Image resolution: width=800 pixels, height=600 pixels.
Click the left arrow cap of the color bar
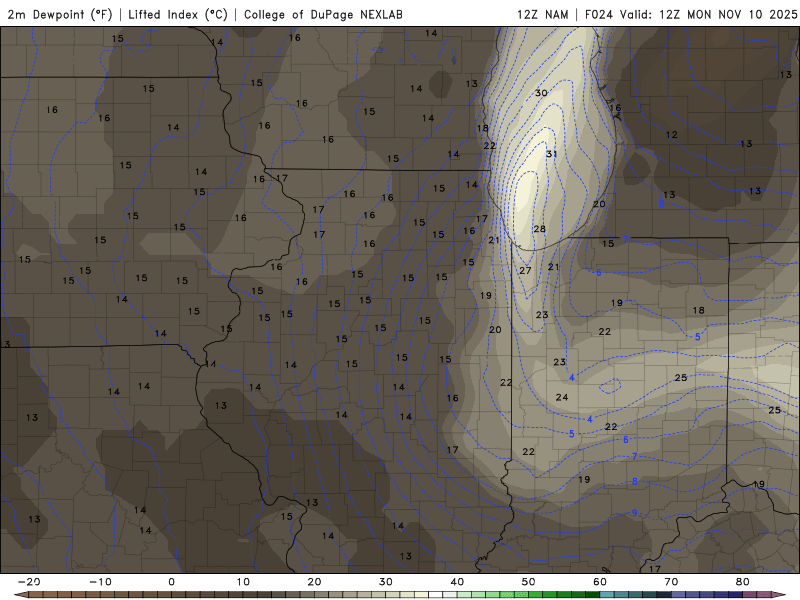pos(20,595)
